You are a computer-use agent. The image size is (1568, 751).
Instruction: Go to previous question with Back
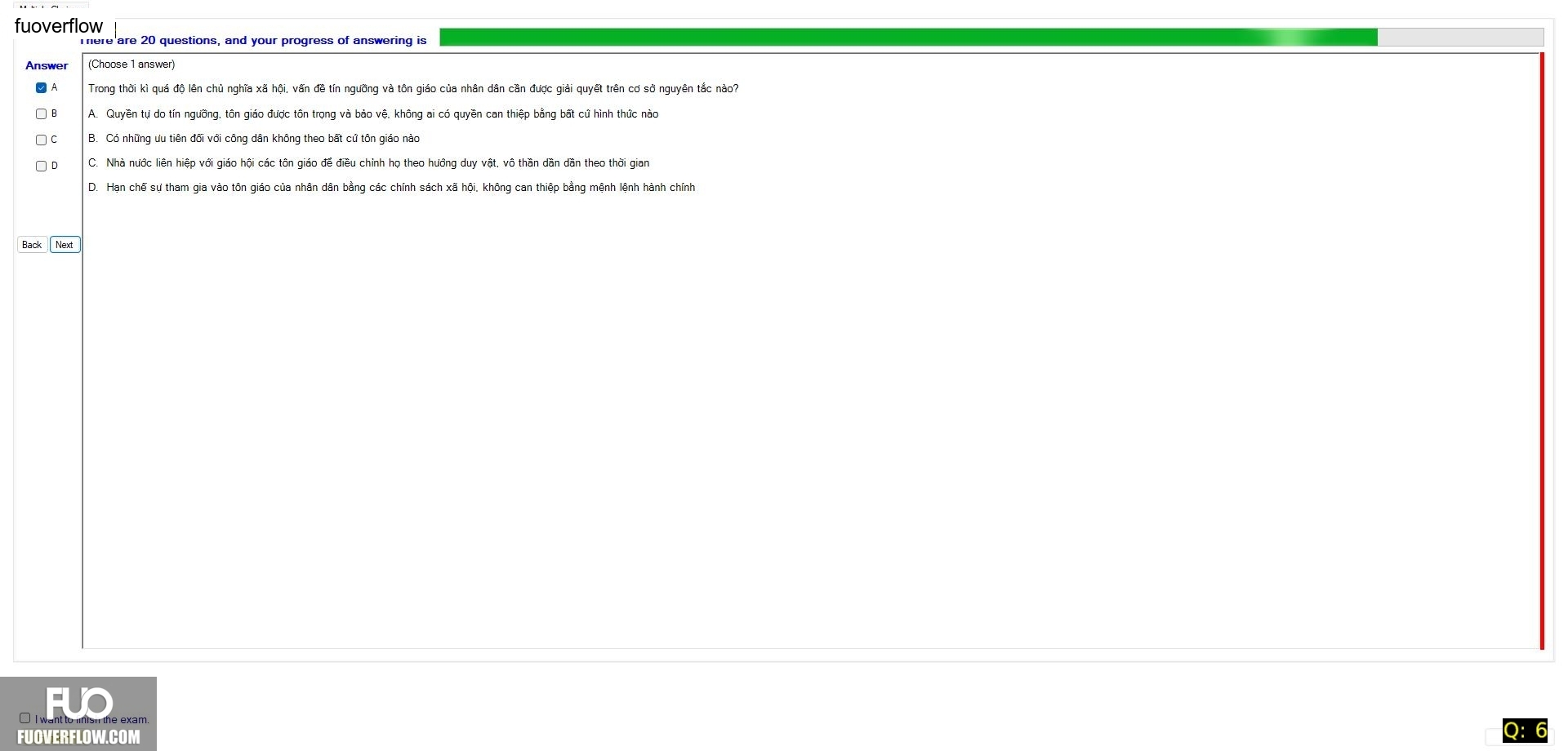click(x=32, y=245)
